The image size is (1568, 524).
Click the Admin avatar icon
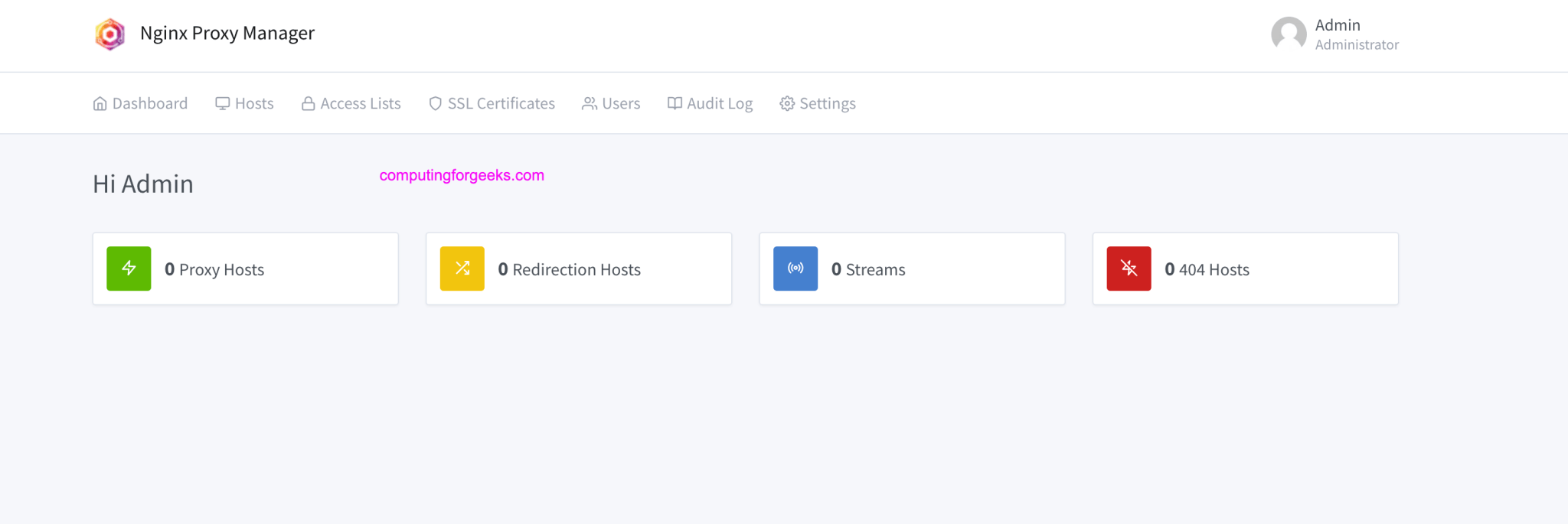point(1289,34)
